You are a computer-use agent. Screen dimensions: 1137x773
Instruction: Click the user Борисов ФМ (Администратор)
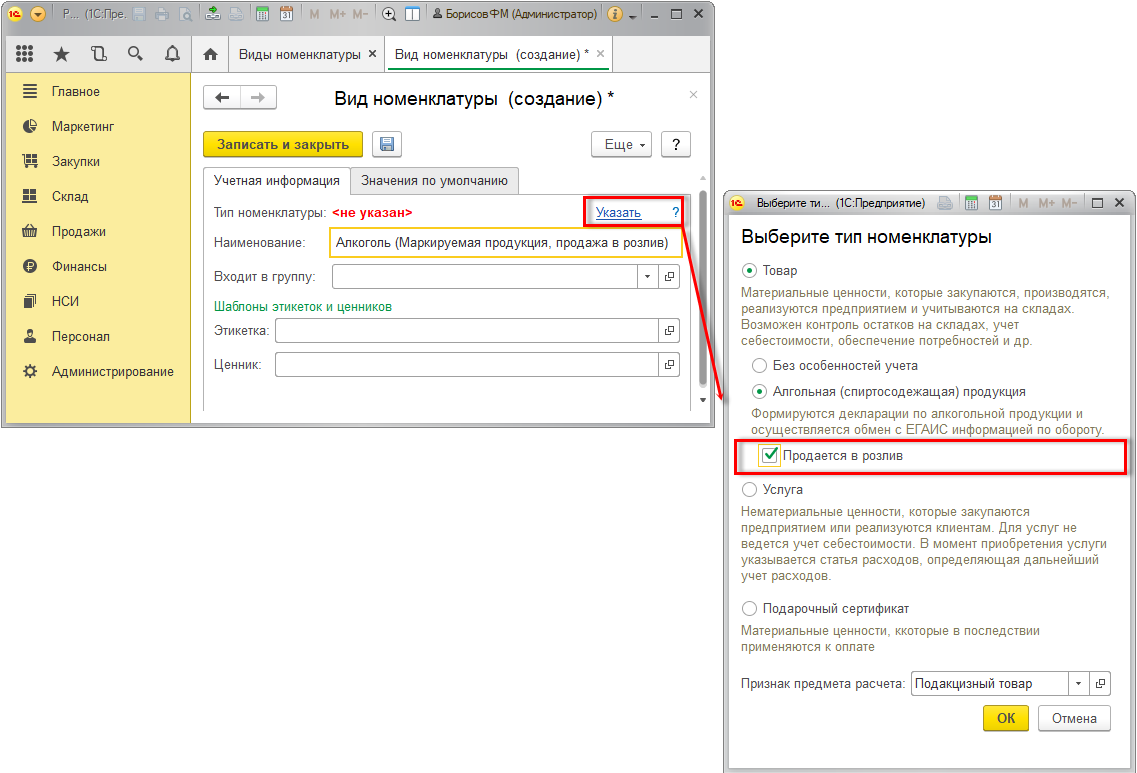pos(515,14)
